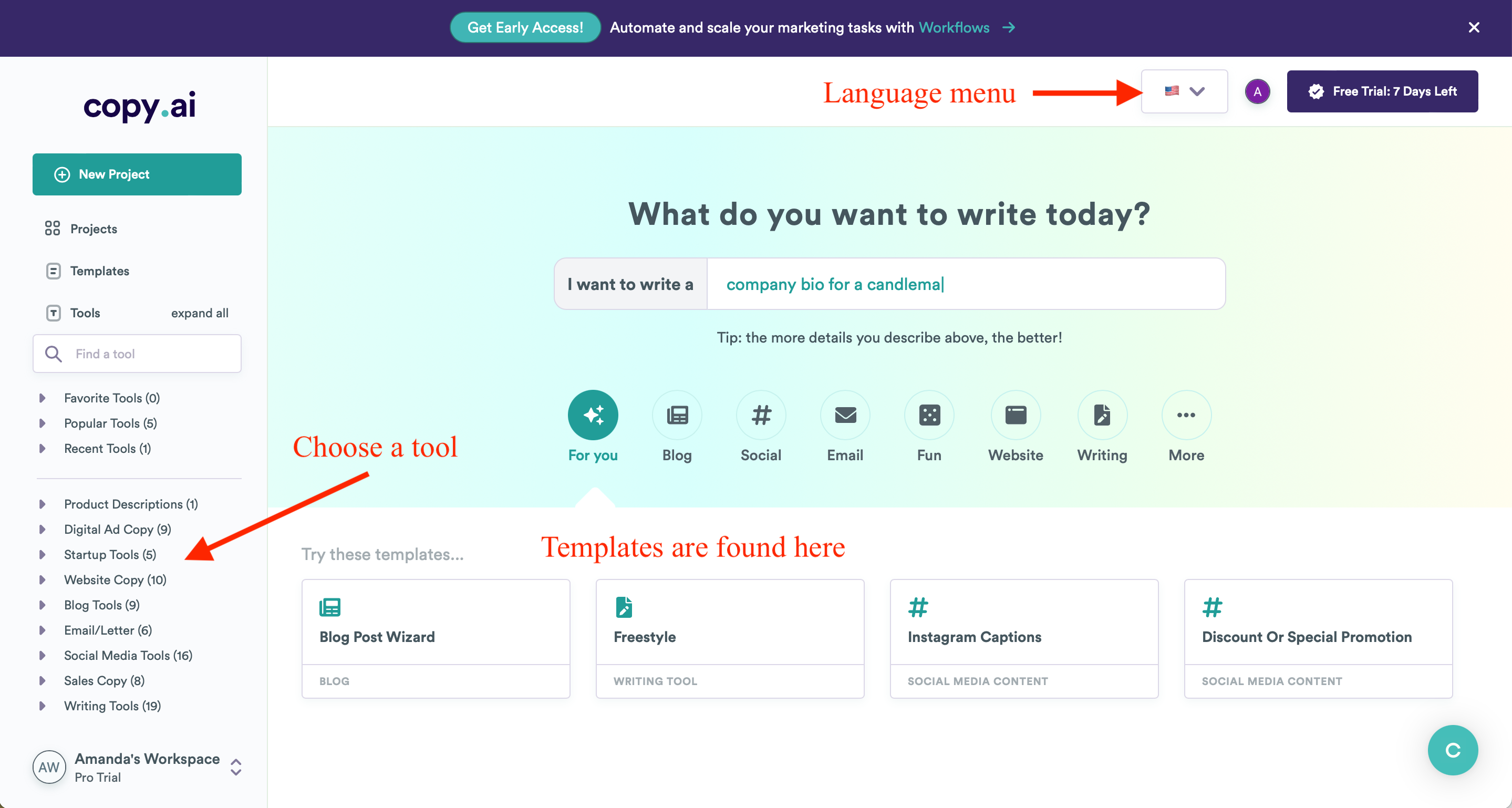
Task: Select the Blog category icon
Action: tap(677, 415)
